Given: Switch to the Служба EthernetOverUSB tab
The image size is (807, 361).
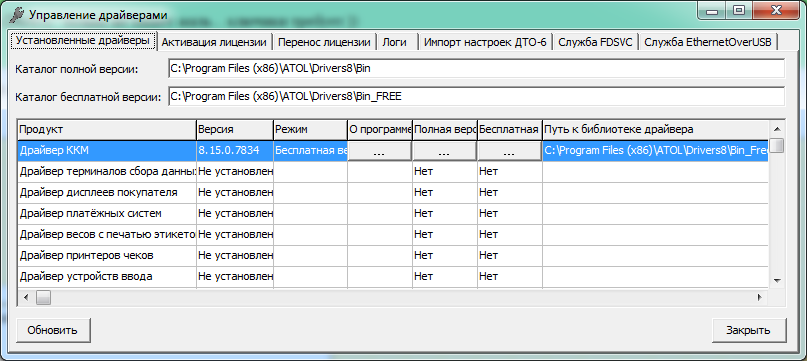Looking at the screenshot, I should (x=708, y=42).
